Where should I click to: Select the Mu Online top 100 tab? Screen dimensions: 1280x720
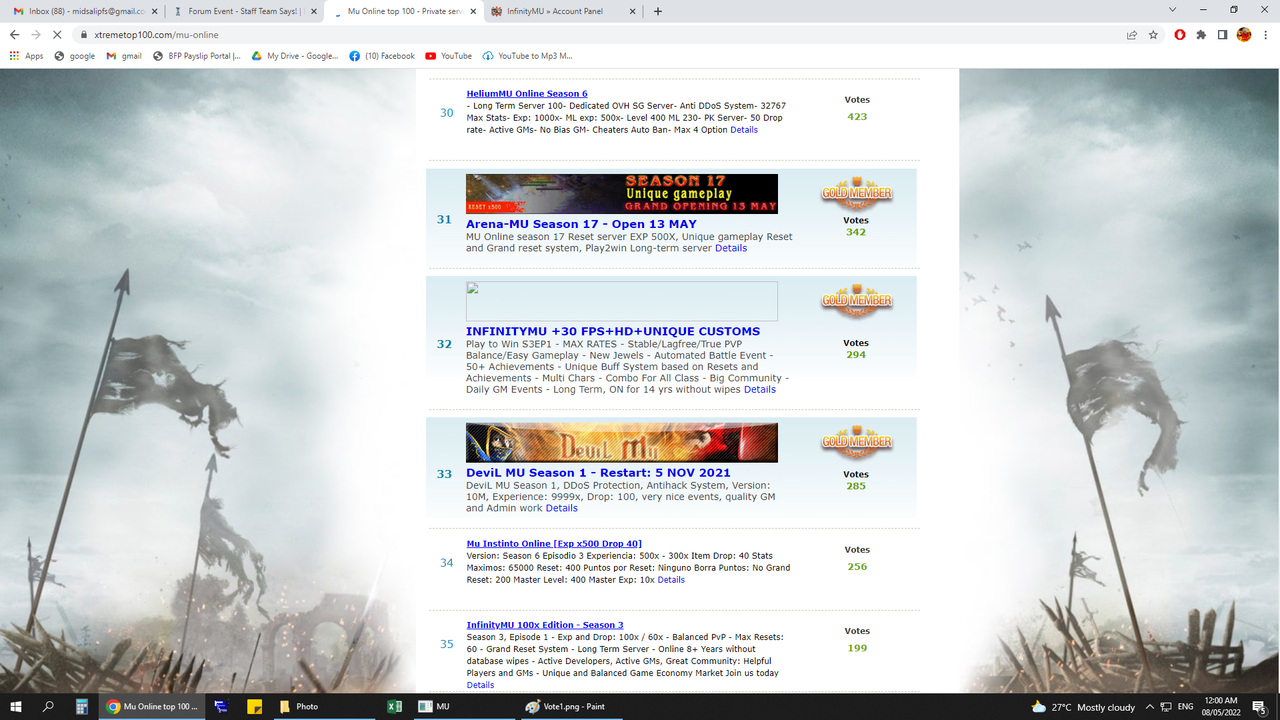[x=404, y=11]
